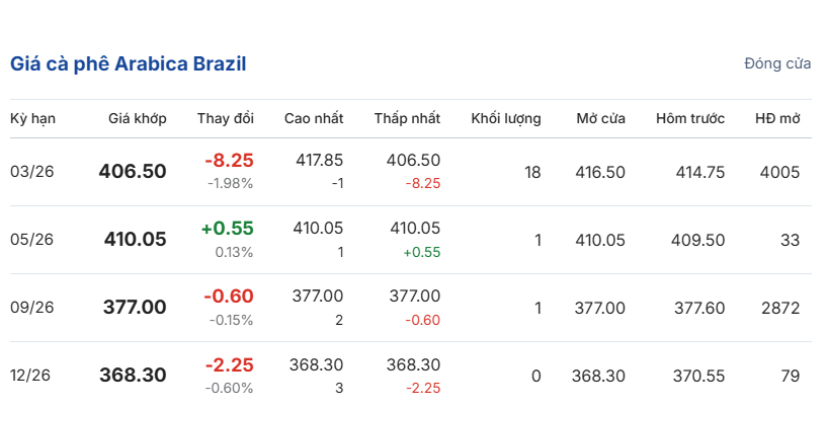Click the 406.50 matched price
This screenshot has height=440, width=825.
[x=132, y=172]
